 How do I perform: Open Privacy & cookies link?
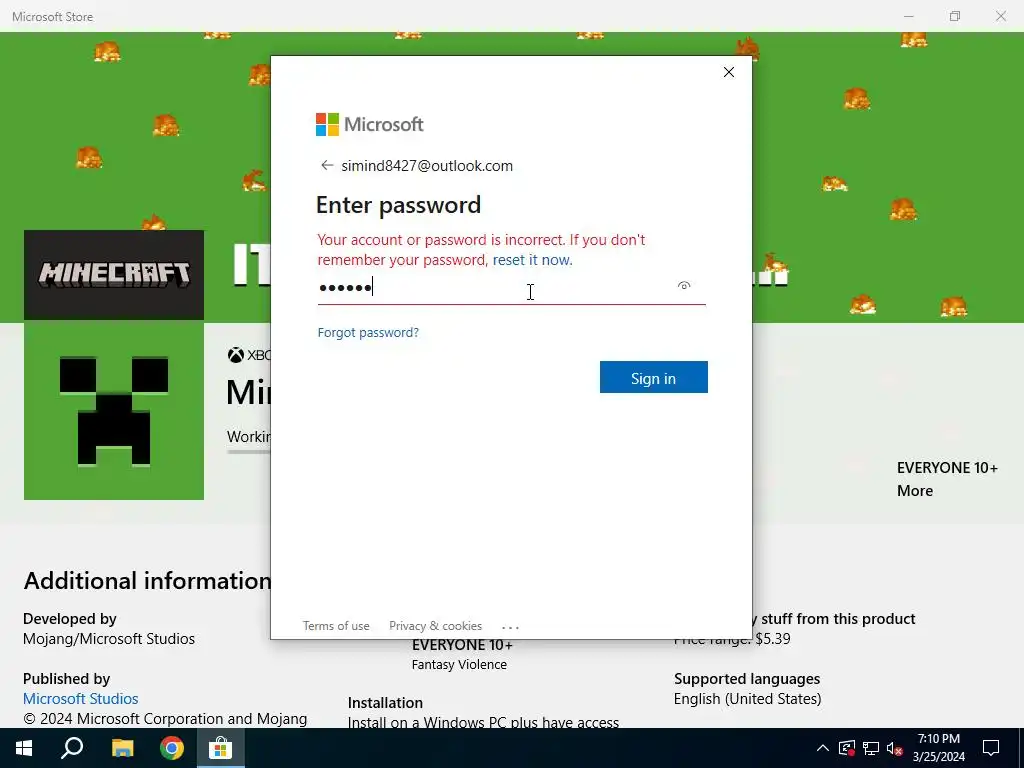[436, 626]
